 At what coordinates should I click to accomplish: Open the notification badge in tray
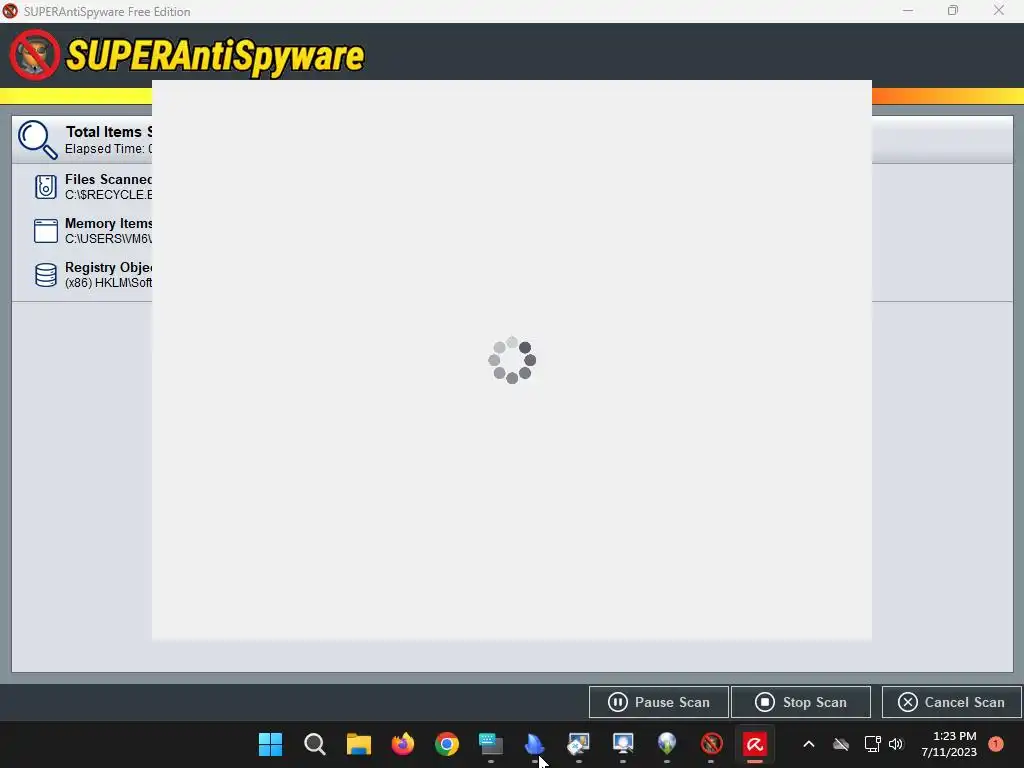(995, 744)
